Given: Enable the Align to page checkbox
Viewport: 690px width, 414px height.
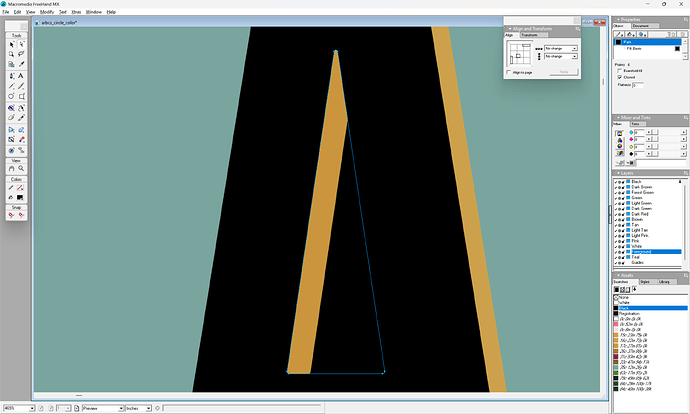Looking at the screenshot, I should (509, 72).
